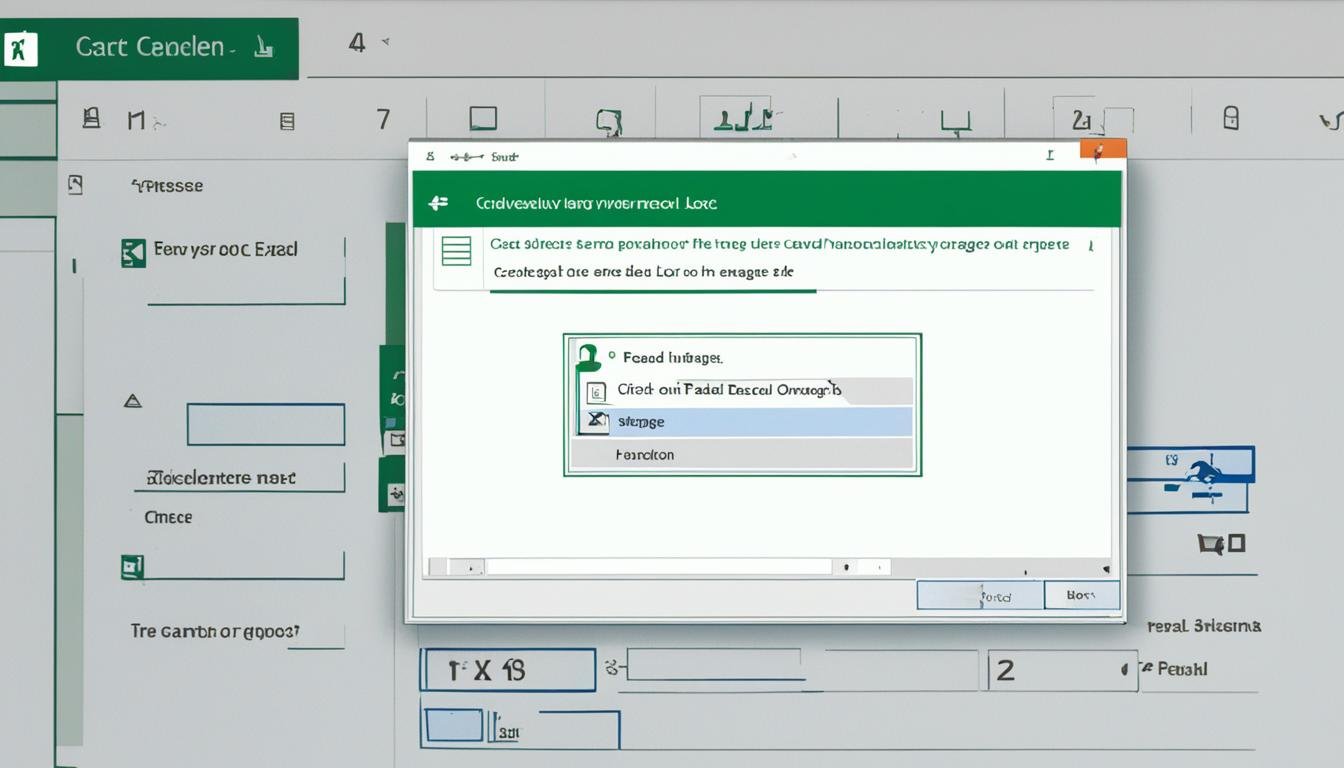Click the small flag-and-square icon at the right
This screenshot has width=1344, height=768.
[1221, 544]
